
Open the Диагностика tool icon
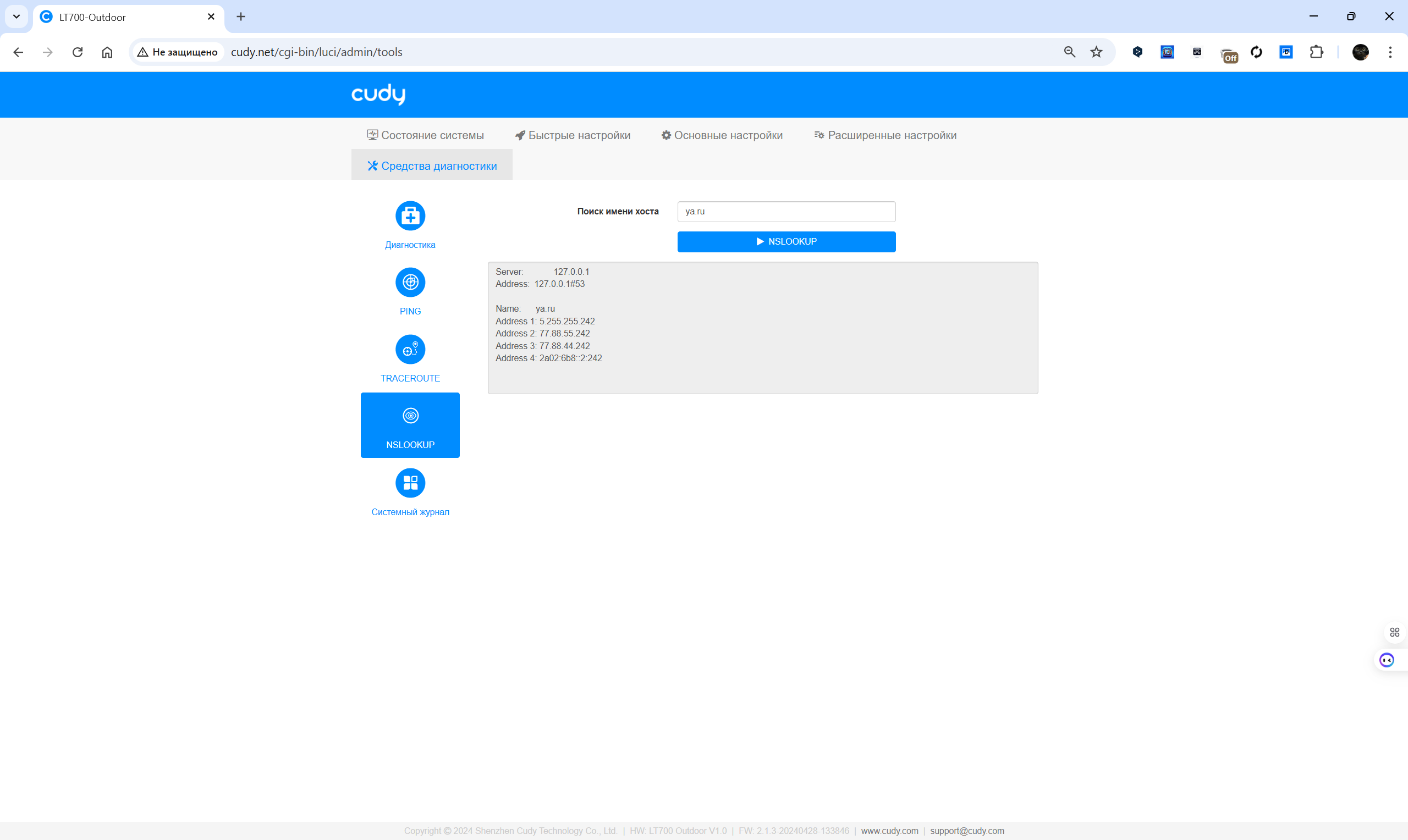[x=410, y=215]
